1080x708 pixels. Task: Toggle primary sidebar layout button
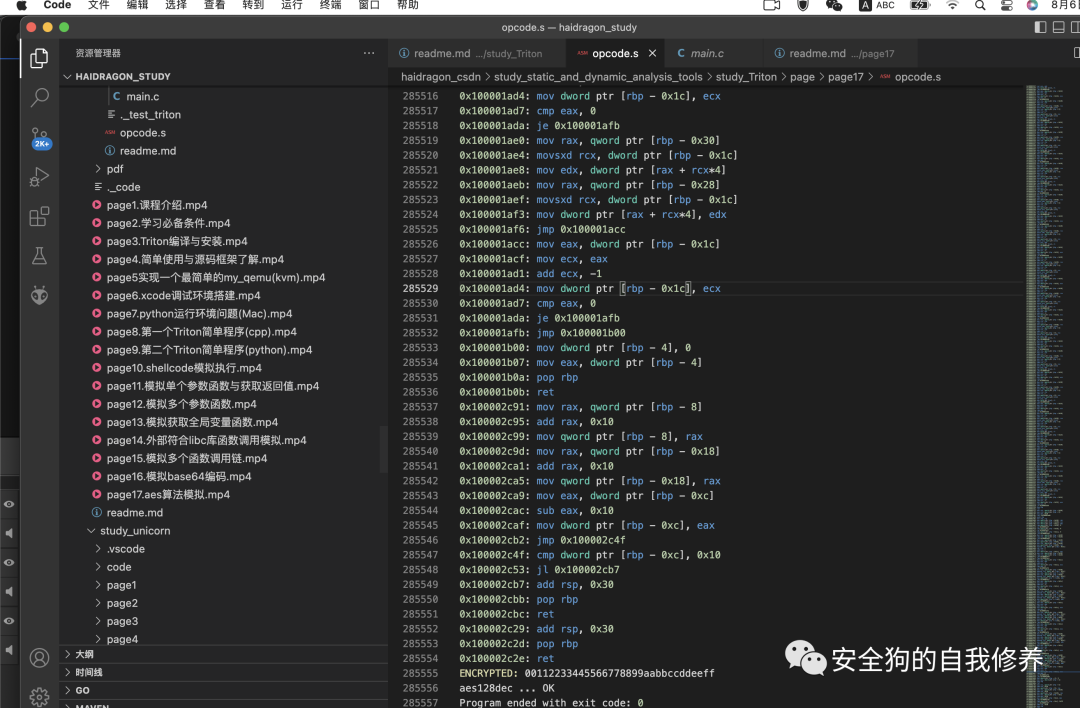[x=1041, y=27]
